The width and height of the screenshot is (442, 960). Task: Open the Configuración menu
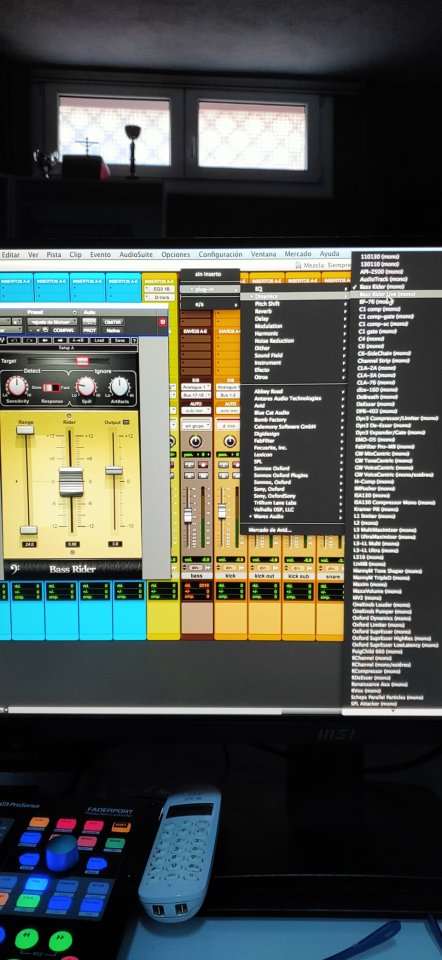[x=220, y=254]
